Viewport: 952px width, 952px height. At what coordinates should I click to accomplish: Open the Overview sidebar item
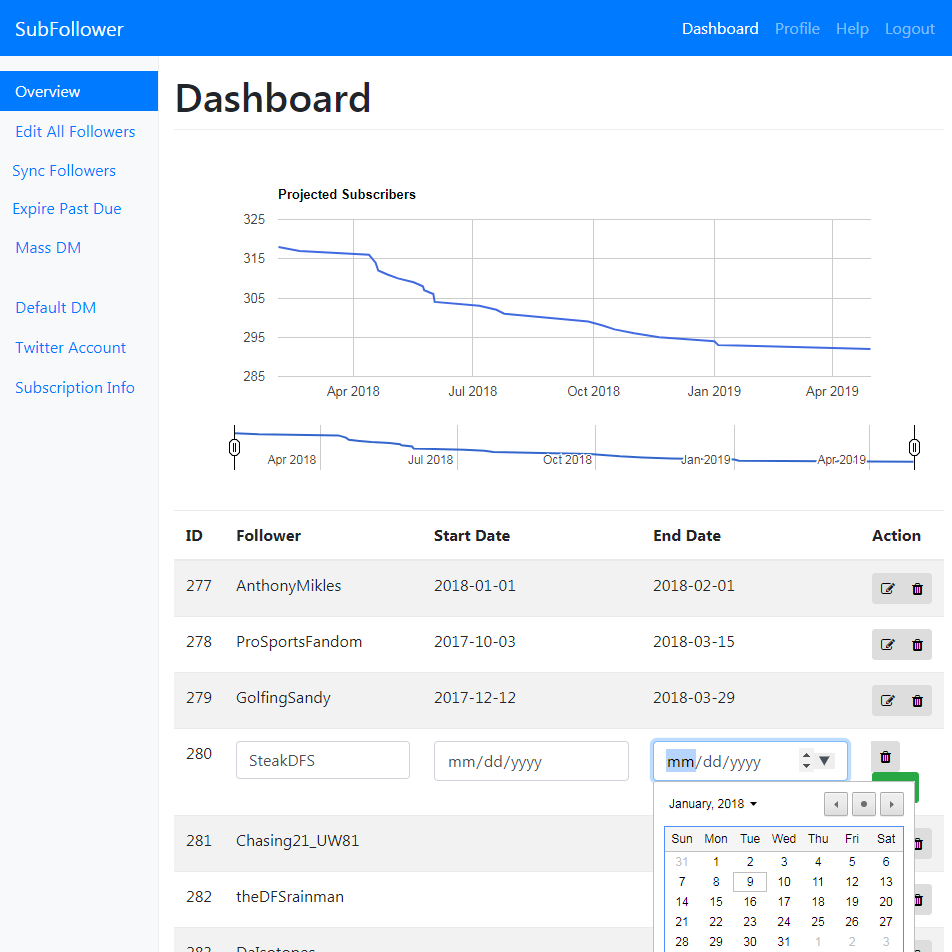(x=79, y=91)
